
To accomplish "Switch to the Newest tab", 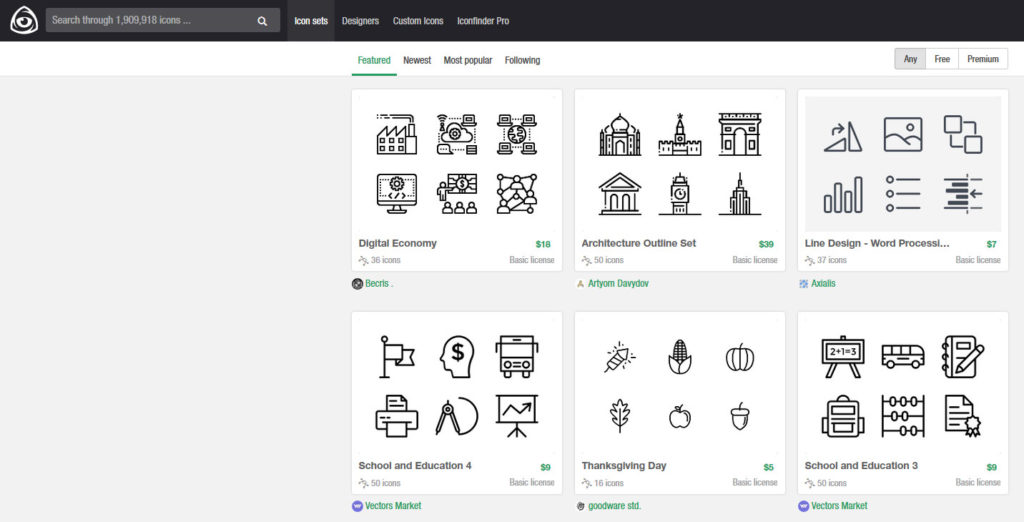I will (417, 60).
